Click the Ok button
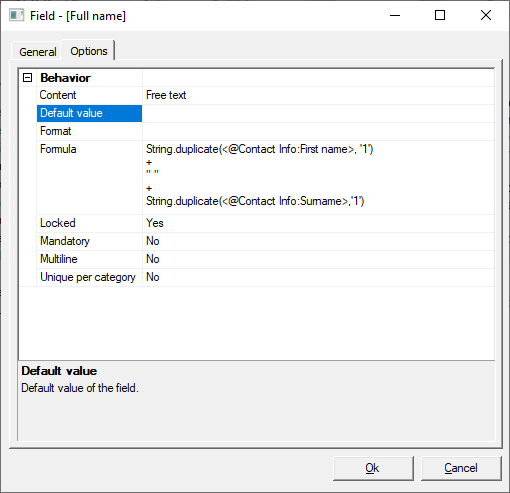Image resolution: width=510 pixels, height=493 pixels. [x=373, y=468]
